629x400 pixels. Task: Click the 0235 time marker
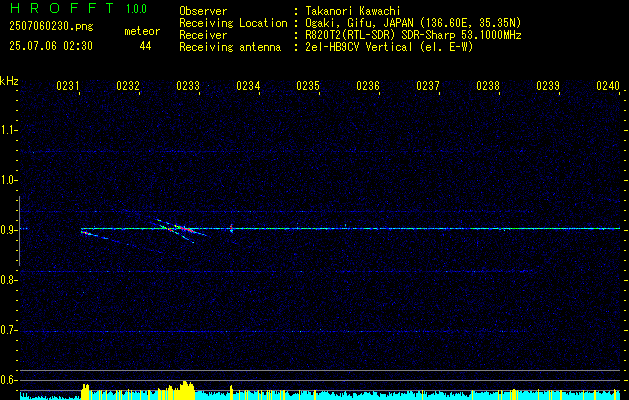coord(308,86)
